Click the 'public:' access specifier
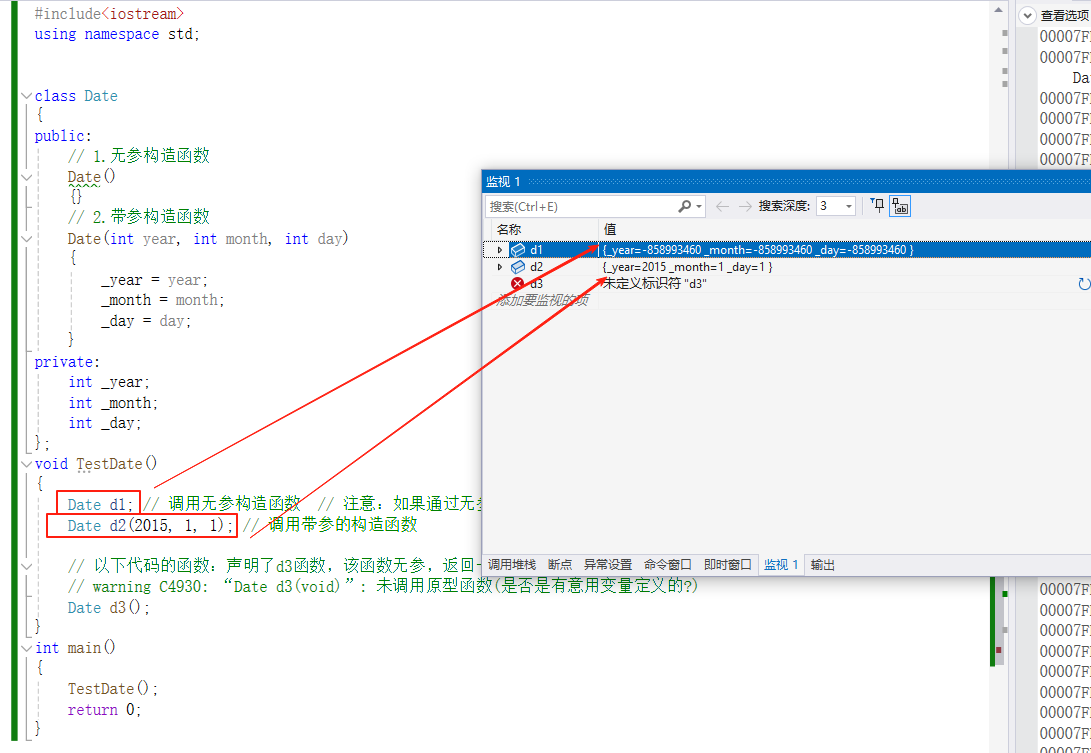 click(63, 136)
